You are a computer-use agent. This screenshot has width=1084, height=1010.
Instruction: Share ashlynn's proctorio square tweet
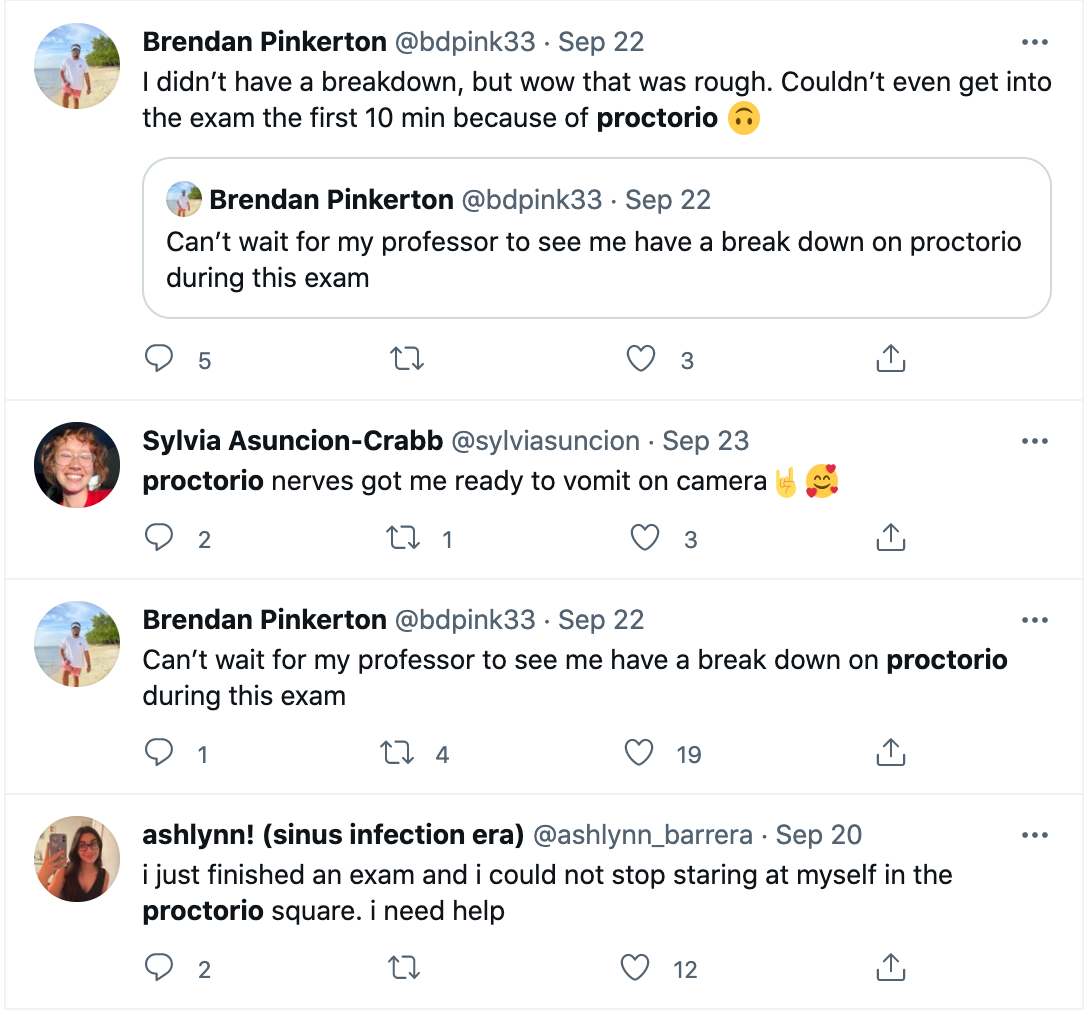click(890, 967)
